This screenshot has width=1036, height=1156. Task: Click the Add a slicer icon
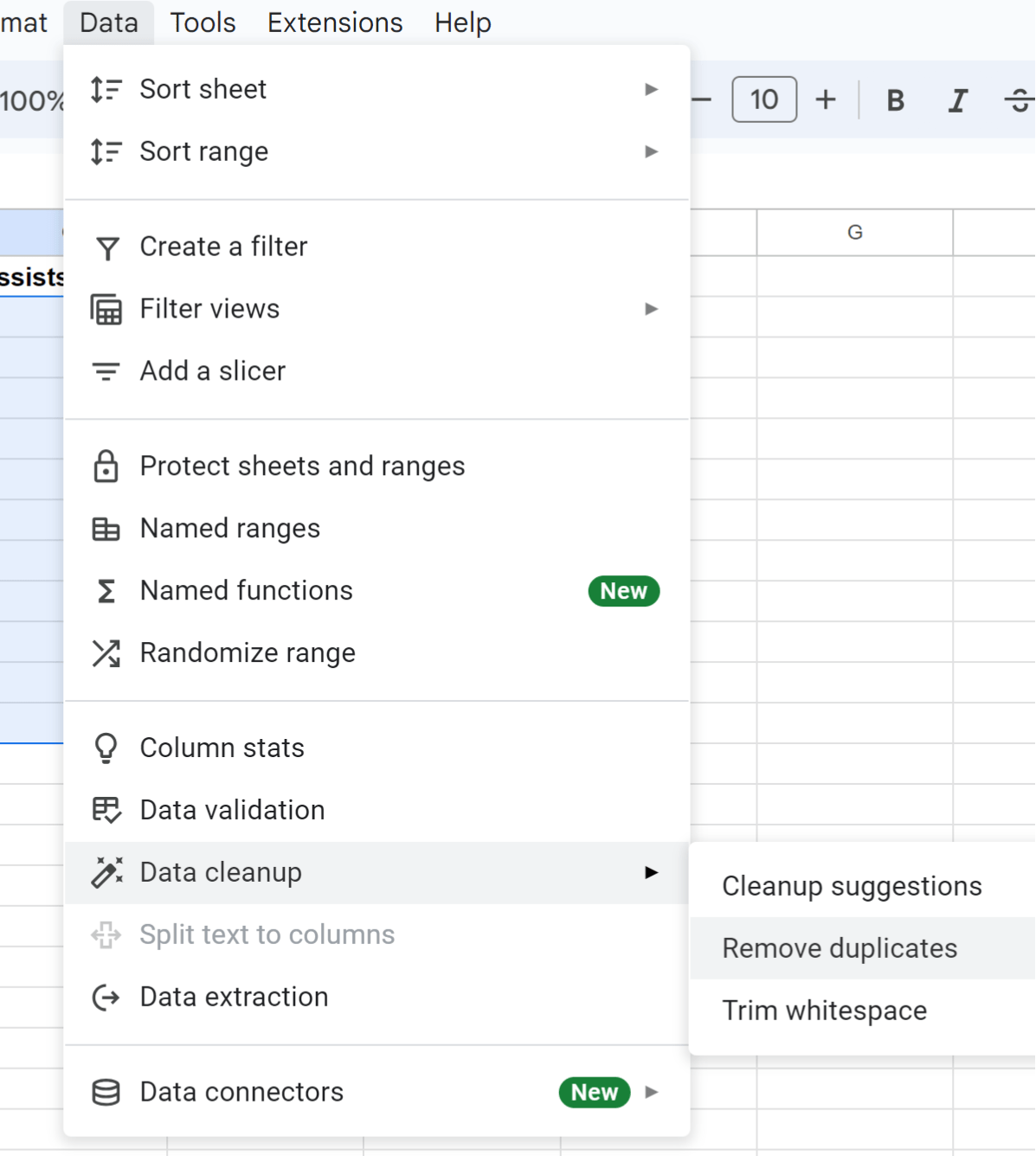point(106,371)
